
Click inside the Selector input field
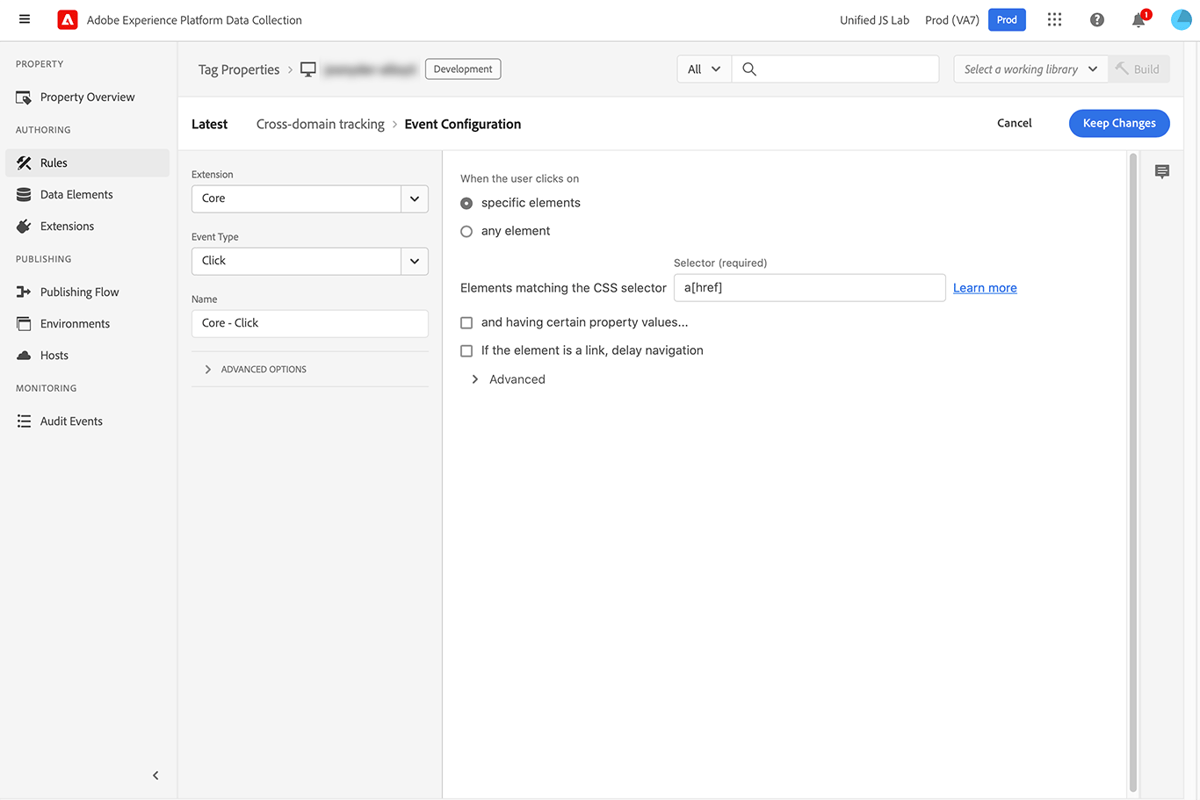click(810, 287)
